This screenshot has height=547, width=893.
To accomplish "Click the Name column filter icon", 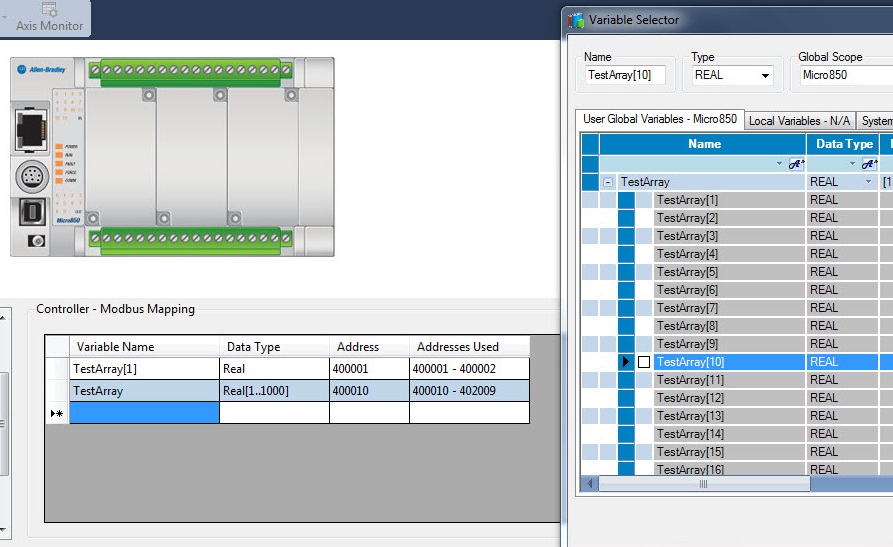I will (x=796, y=164).
